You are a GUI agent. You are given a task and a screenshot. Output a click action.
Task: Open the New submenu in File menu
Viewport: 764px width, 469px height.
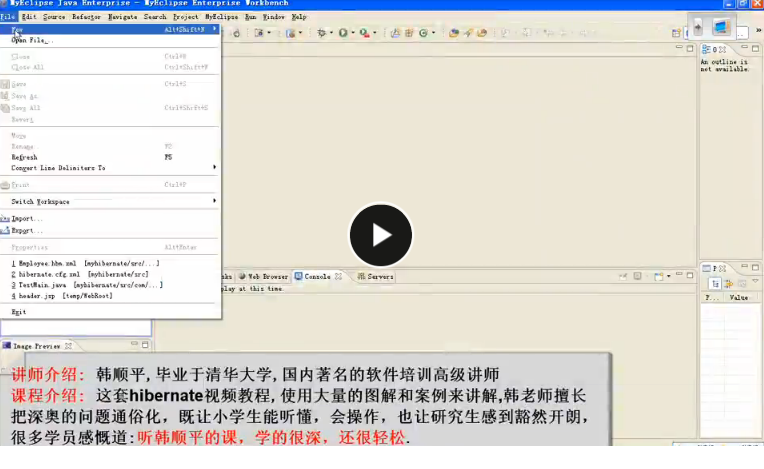coord(111,30)
